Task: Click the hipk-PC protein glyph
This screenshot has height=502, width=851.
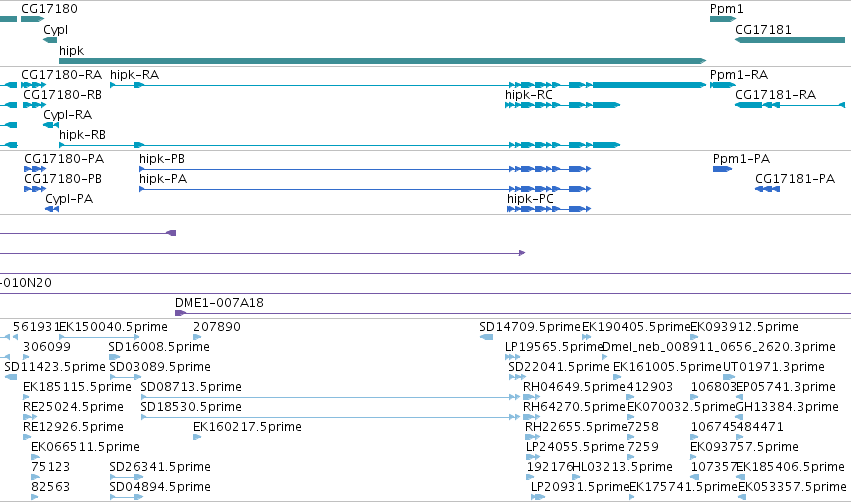Action: click(x=549, y=209)
